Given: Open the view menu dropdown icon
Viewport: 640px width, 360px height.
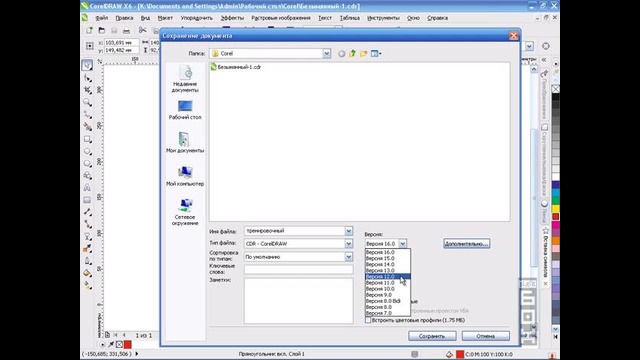Looking at the screenshot, I should click(376, 53).
